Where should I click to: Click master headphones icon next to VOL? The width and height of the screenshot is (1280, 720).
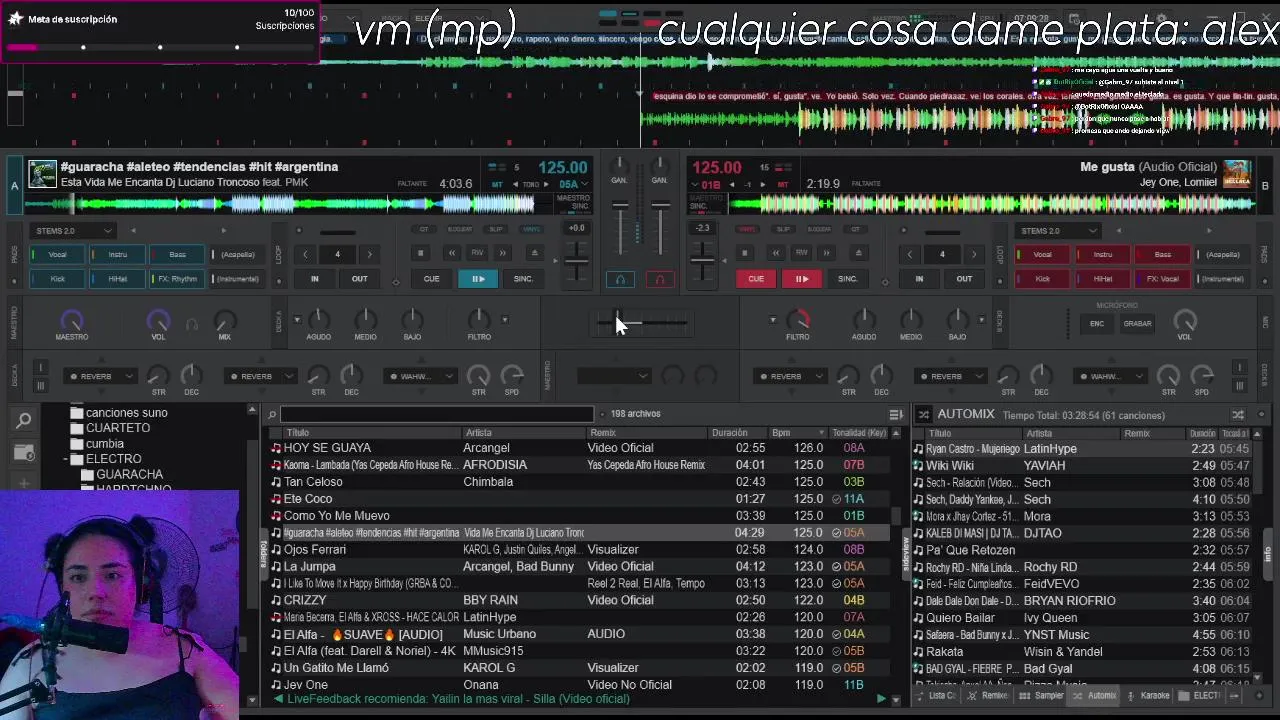192,323
